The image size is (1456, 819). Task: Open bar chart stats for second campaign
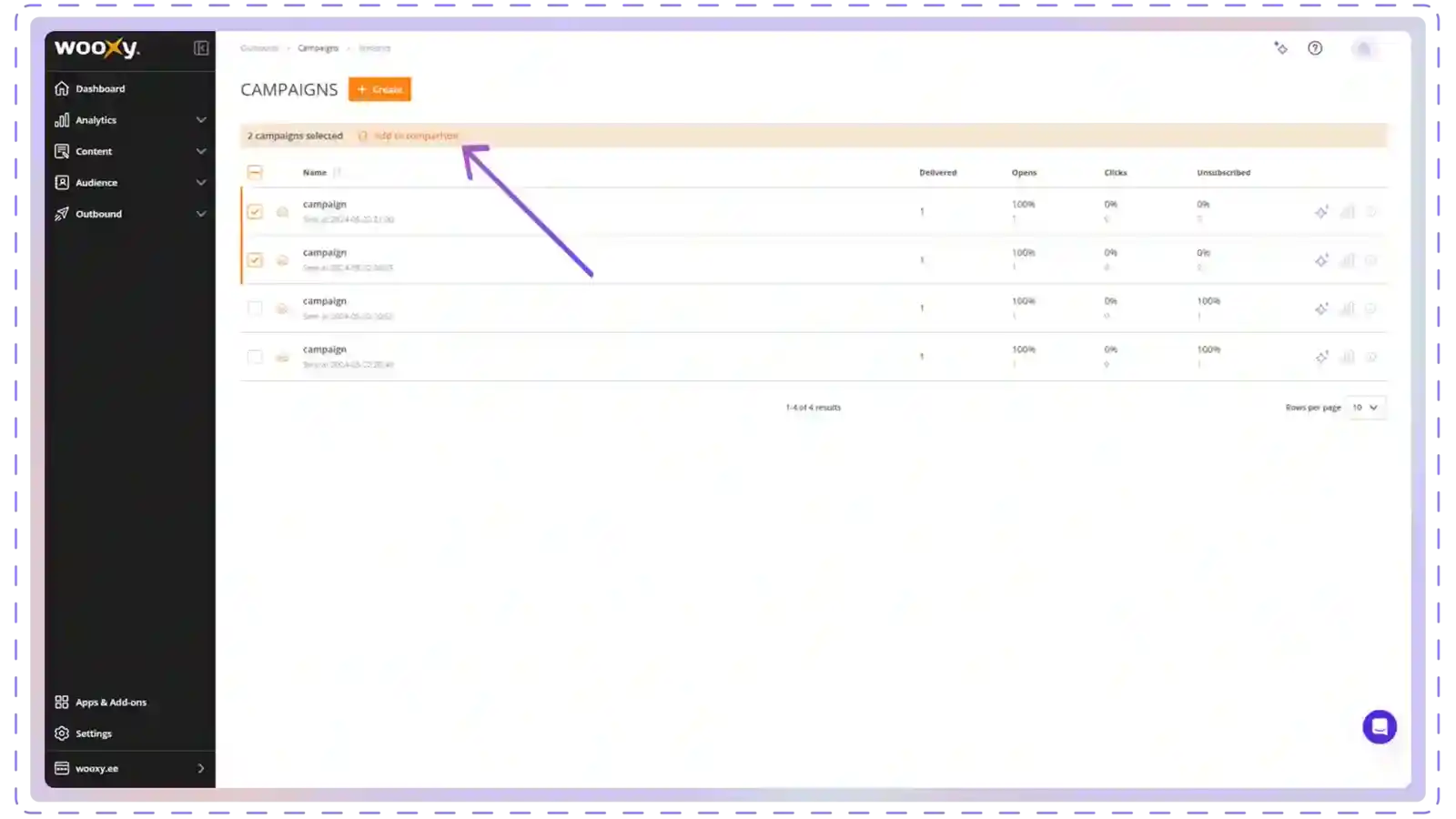click(1347, 260)
